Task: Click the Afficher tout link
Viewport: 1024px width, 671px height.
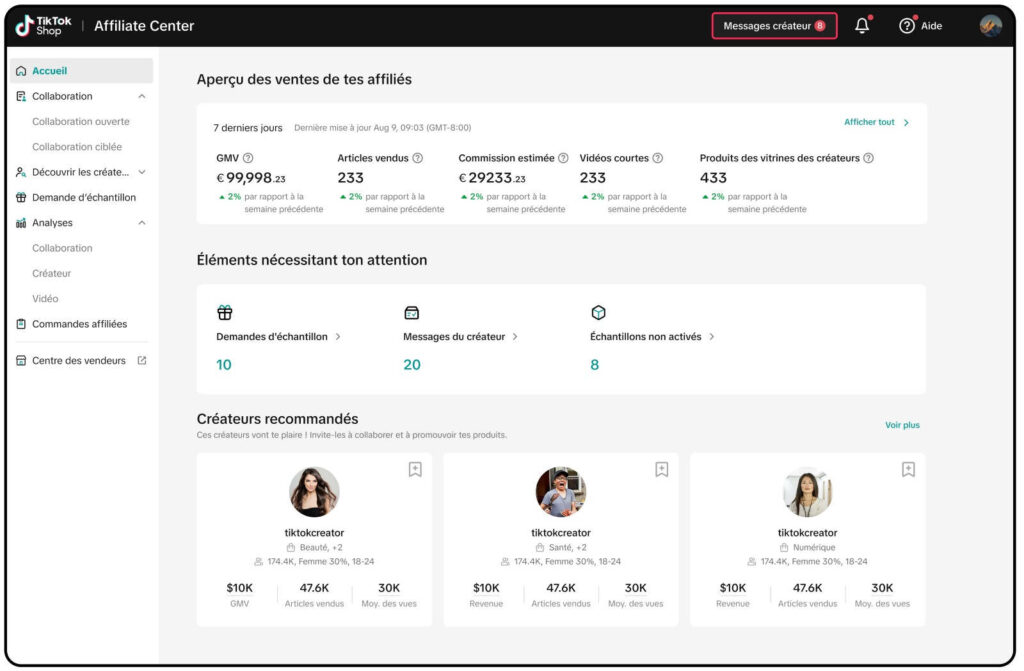Action: click(876, 122)
